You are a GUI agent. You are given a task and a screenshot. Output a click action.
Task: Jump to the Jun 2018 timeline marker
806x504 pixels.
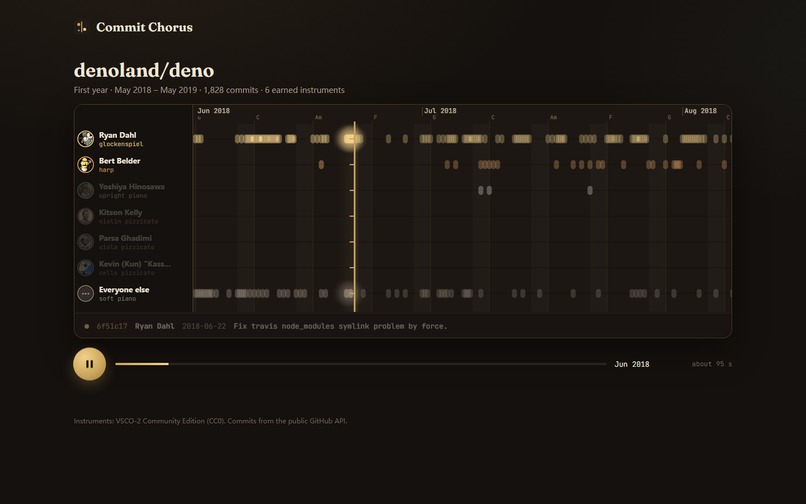coord(213,111)
